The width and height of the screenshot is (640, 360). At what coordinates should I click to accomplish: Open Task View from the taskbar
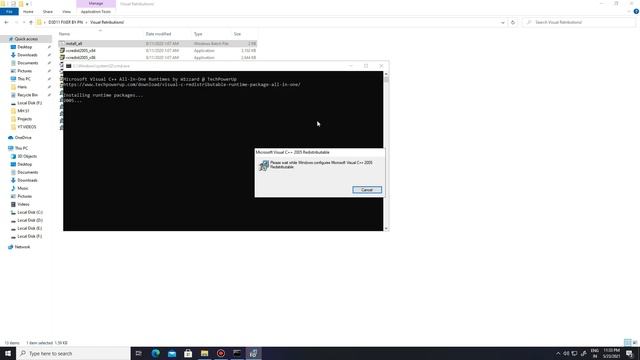(x=139, y=353)
